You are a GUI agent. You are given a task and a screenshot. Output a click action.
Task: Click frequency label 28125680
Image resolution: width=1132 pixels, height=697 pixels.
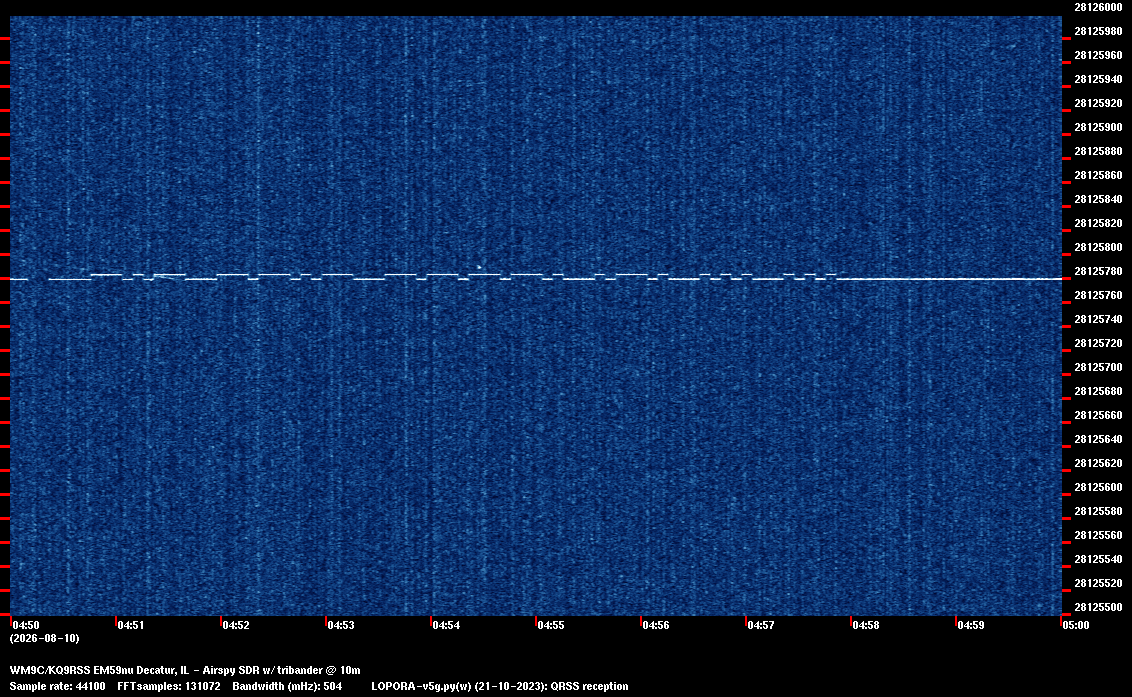click(x=1098, y=391)
